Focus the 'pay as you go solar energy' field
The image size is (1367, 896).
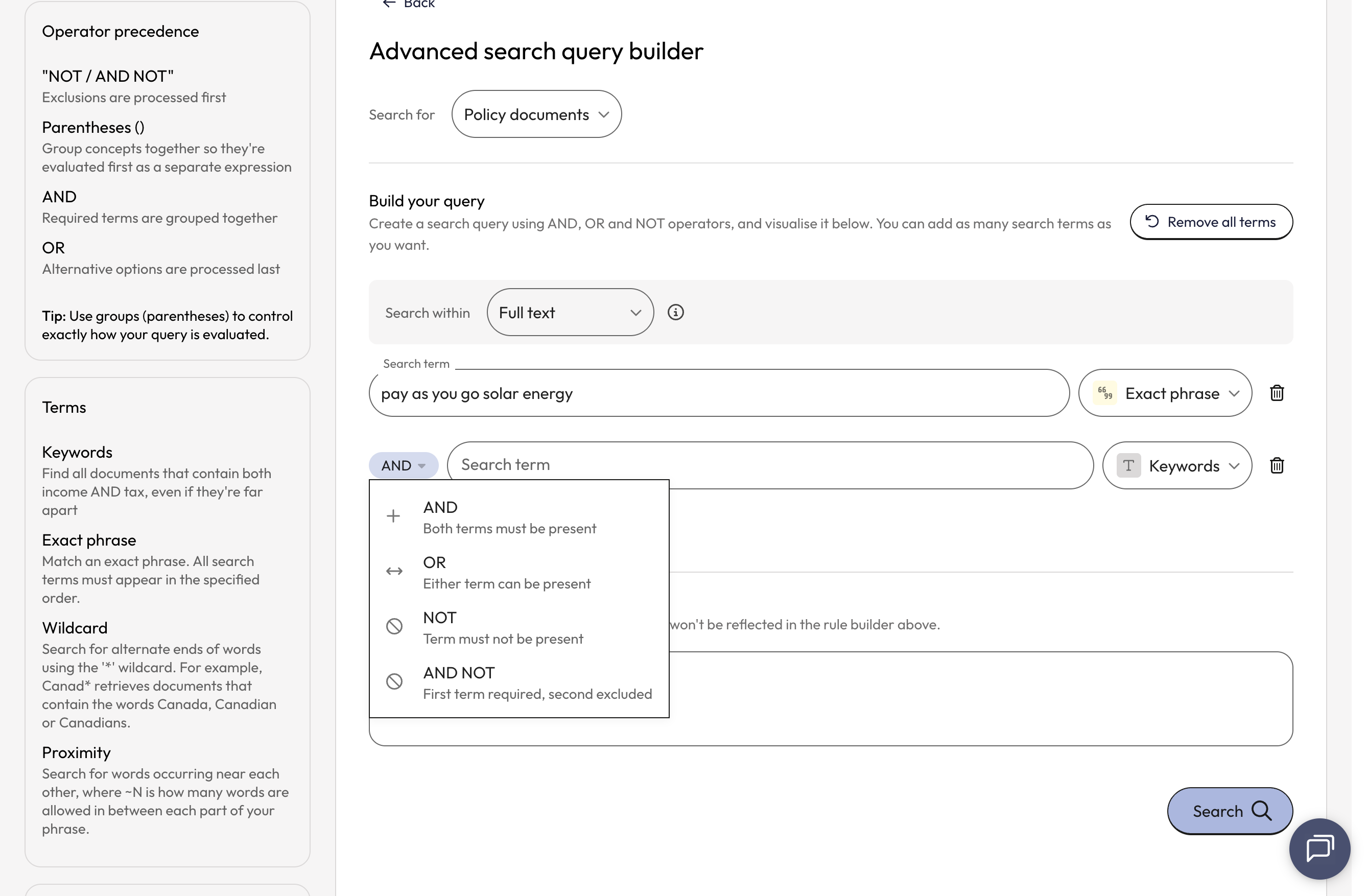click(x=719, y=393)
